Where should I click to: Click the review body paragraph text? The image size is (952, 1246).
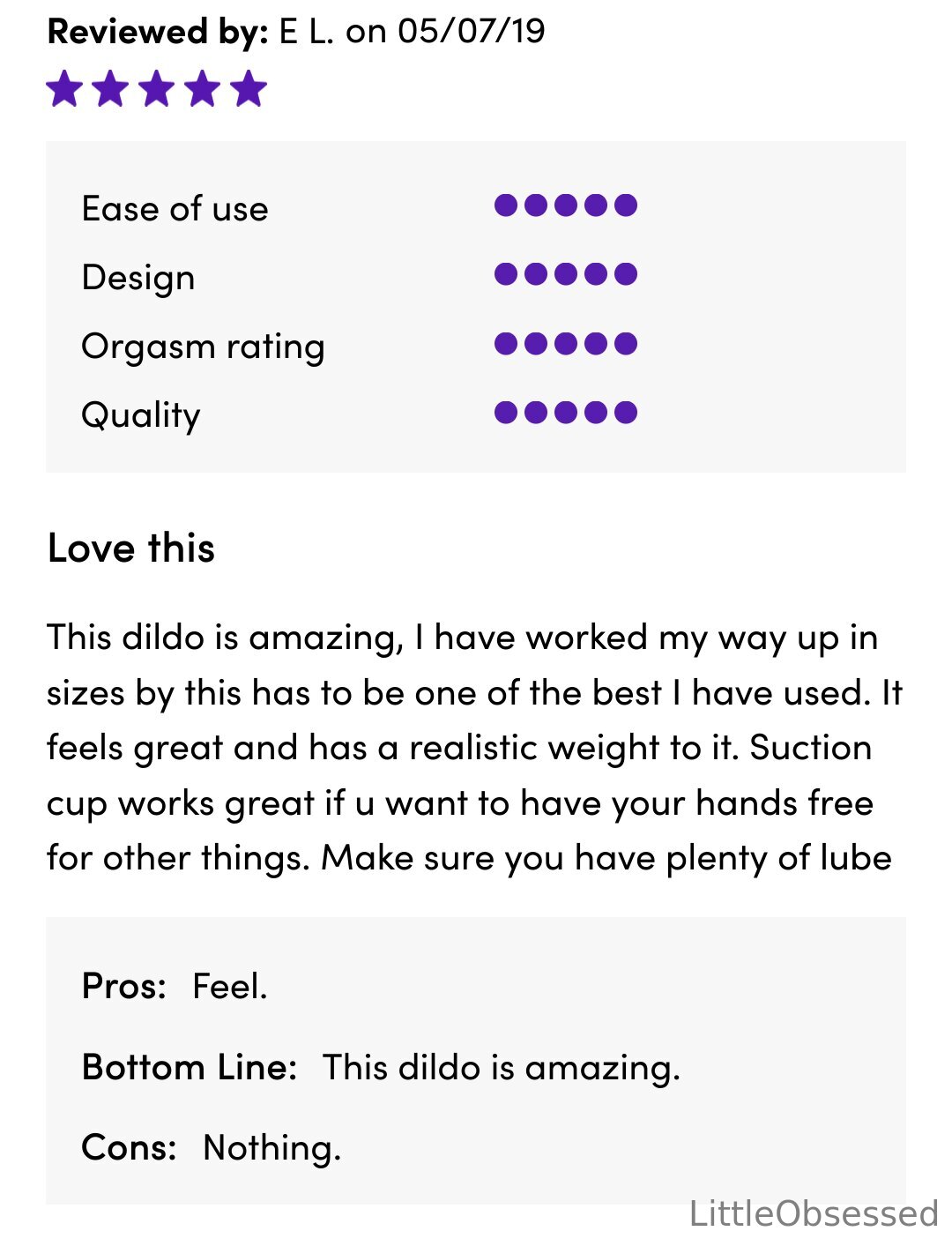474,747
